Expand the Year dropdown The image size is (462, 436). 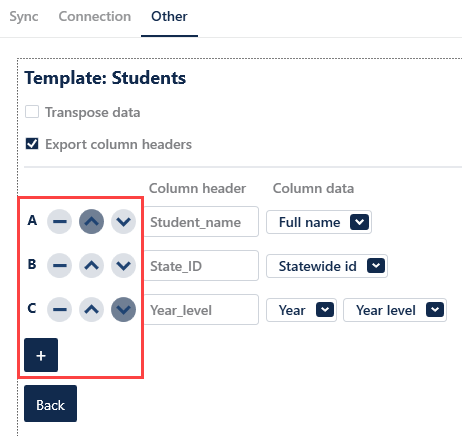(301, 310)
